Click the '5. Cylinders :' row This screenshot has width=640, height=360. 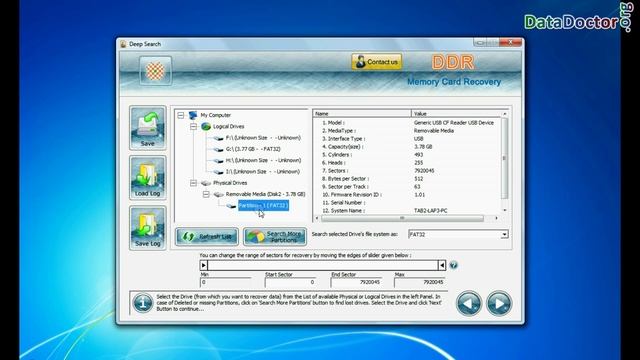407,155
